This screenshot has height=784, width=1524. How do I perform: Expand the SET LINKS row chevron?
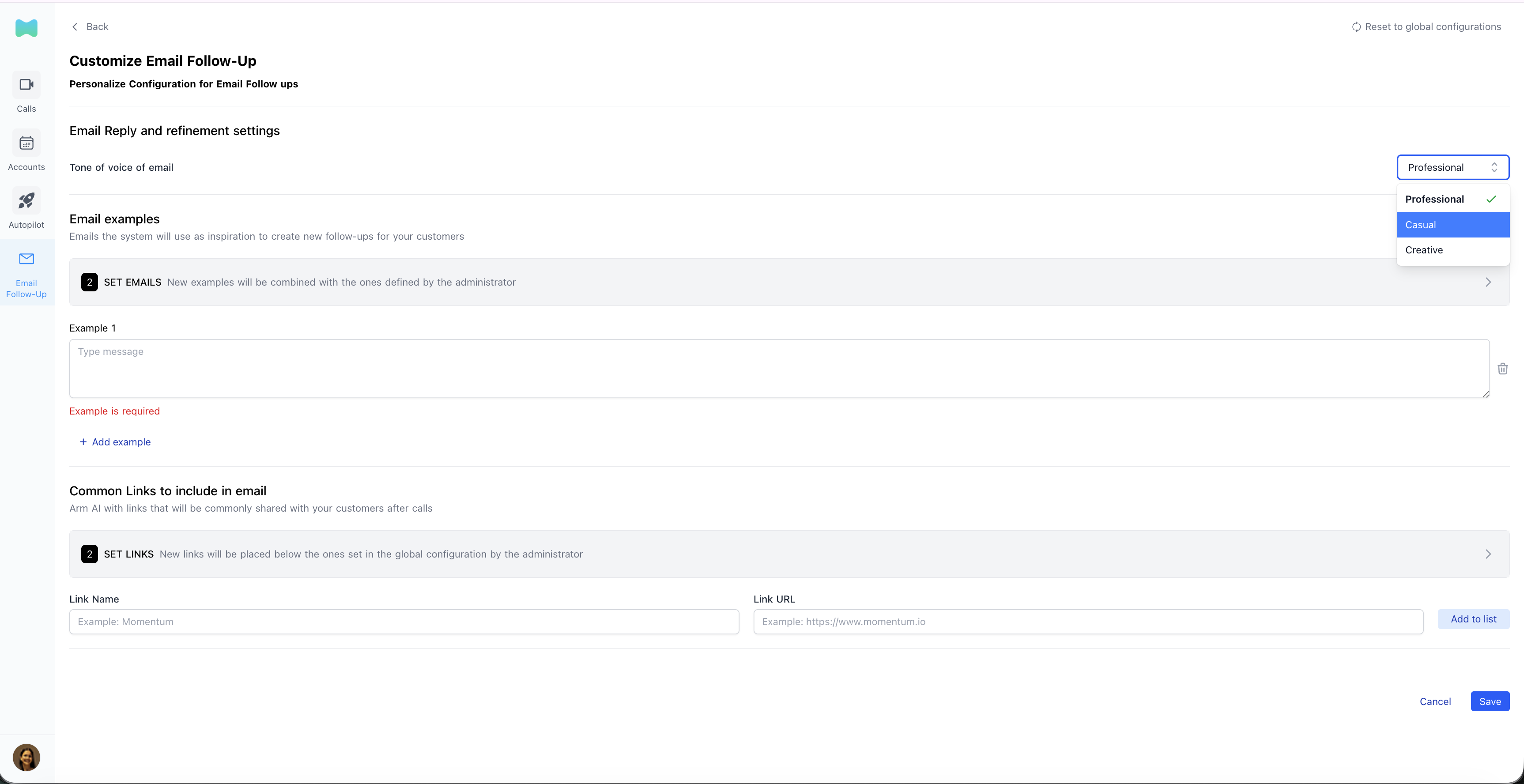tap(1488, 554)
